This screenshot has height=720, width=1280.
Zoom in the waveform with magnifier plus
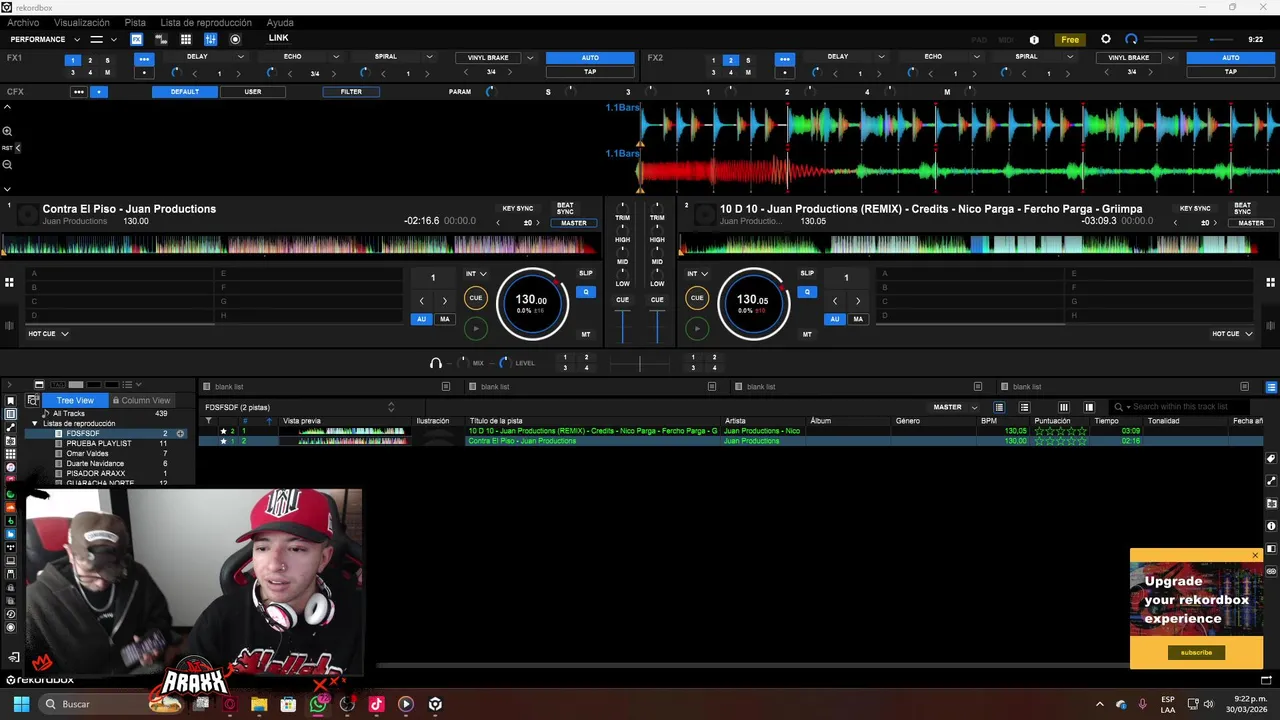point(7,131)
